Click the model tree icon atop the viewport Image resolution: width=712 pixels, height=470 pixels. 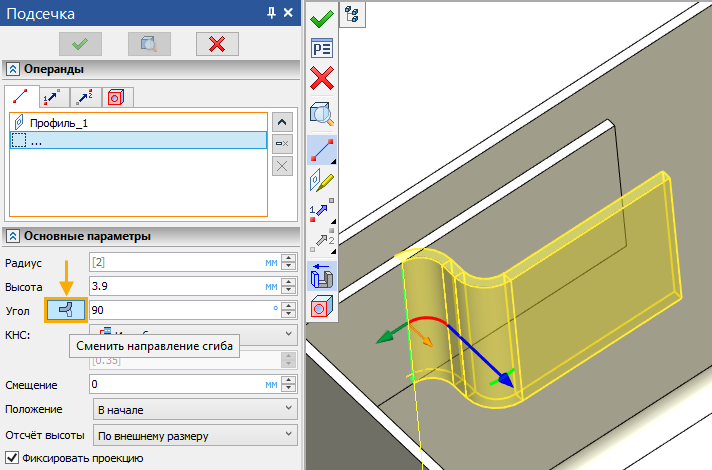click(x=352, y=13)
